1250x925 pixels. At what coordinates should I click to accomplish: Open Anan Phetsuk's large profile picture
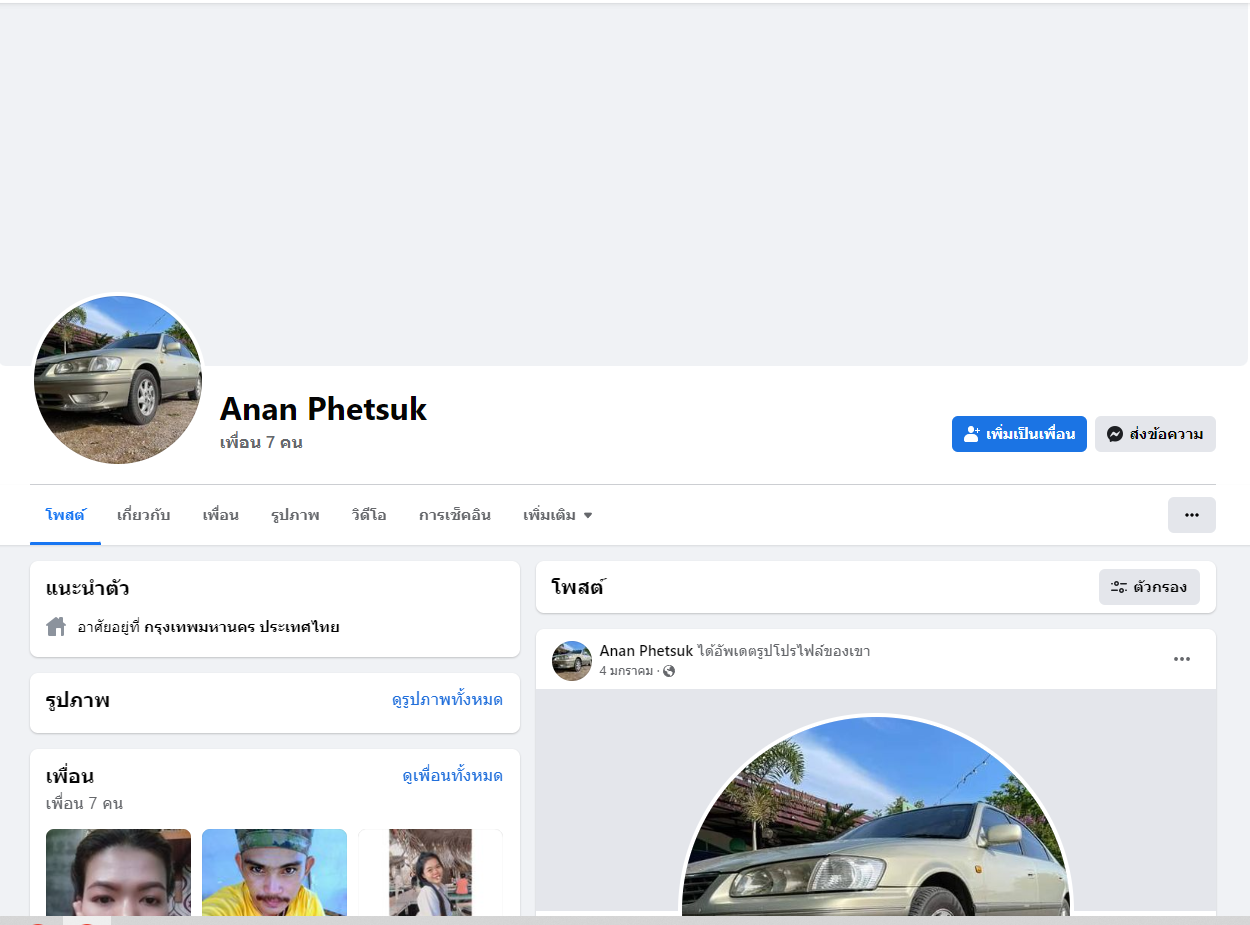point(118,379)
